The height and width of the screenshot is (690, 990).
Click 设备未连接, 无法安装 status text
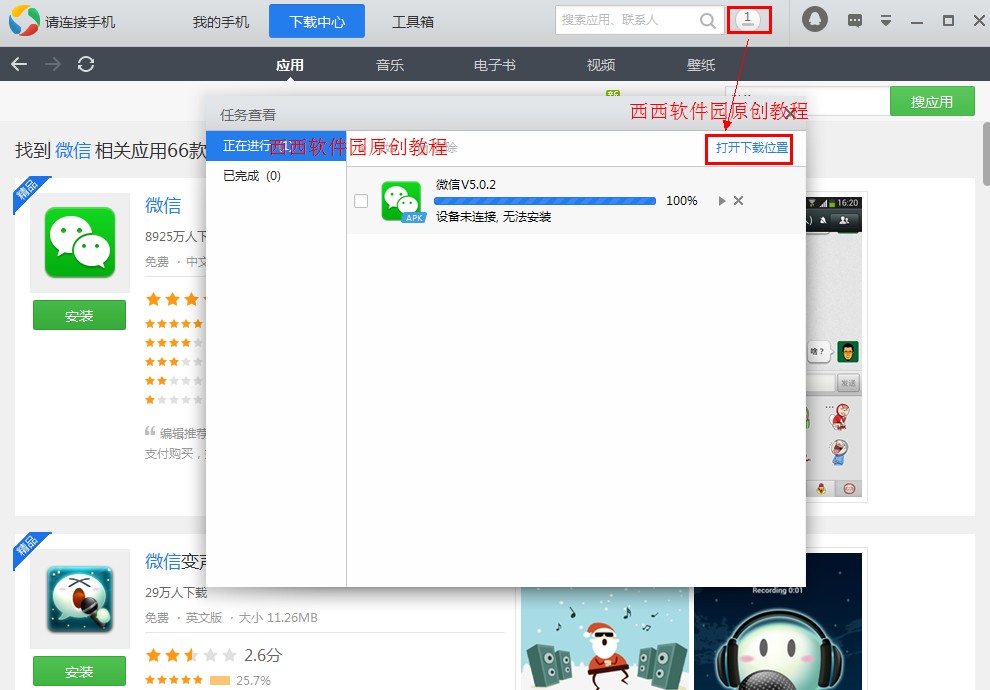[493, 217]
